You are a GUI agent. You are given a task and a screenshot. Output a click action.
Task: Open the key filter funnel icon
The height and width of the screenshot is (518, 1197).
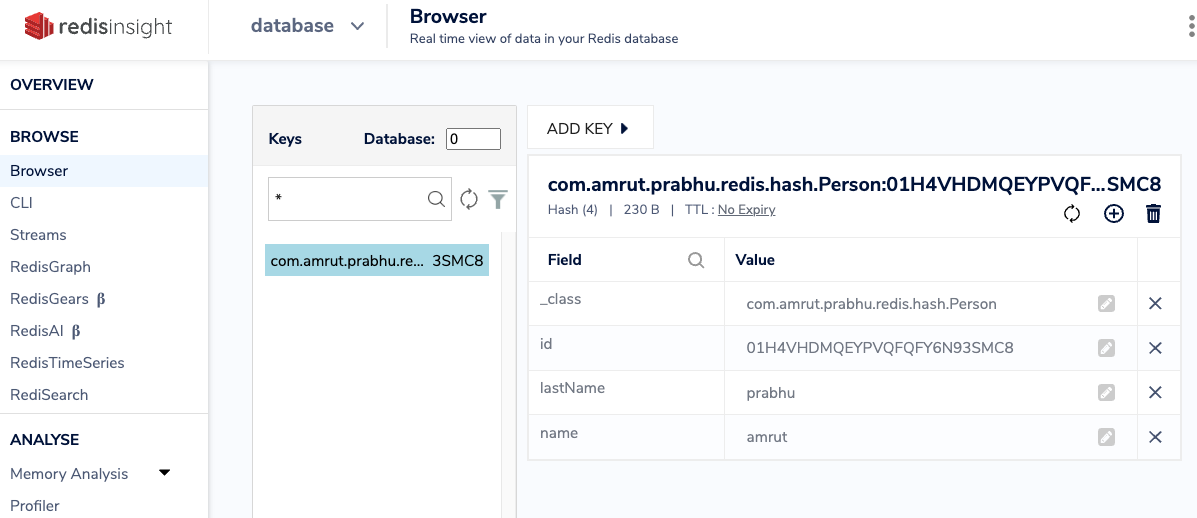(x=498, y=200)
